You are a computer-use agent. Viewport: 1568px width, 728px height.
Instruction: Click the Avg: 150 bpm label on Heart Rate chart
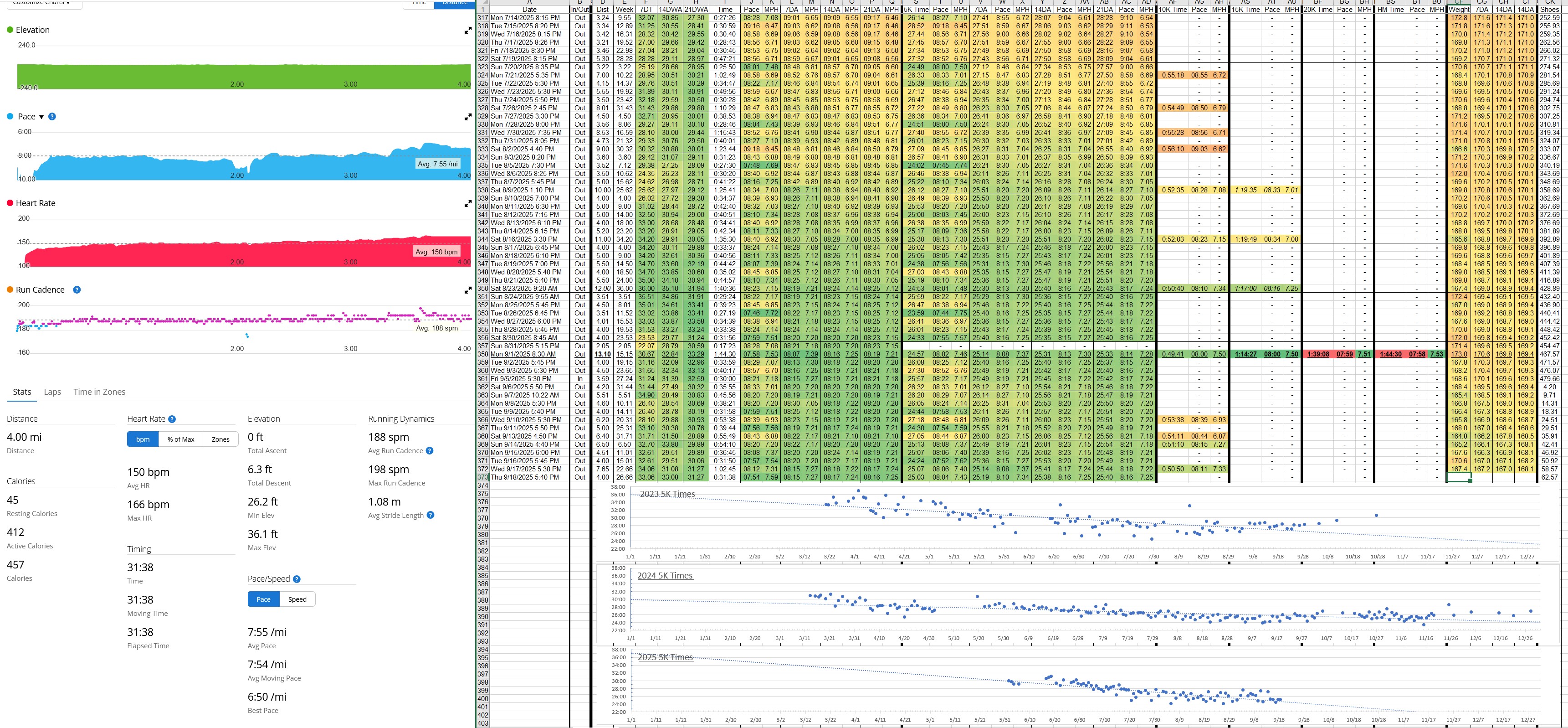coord(436,252)
